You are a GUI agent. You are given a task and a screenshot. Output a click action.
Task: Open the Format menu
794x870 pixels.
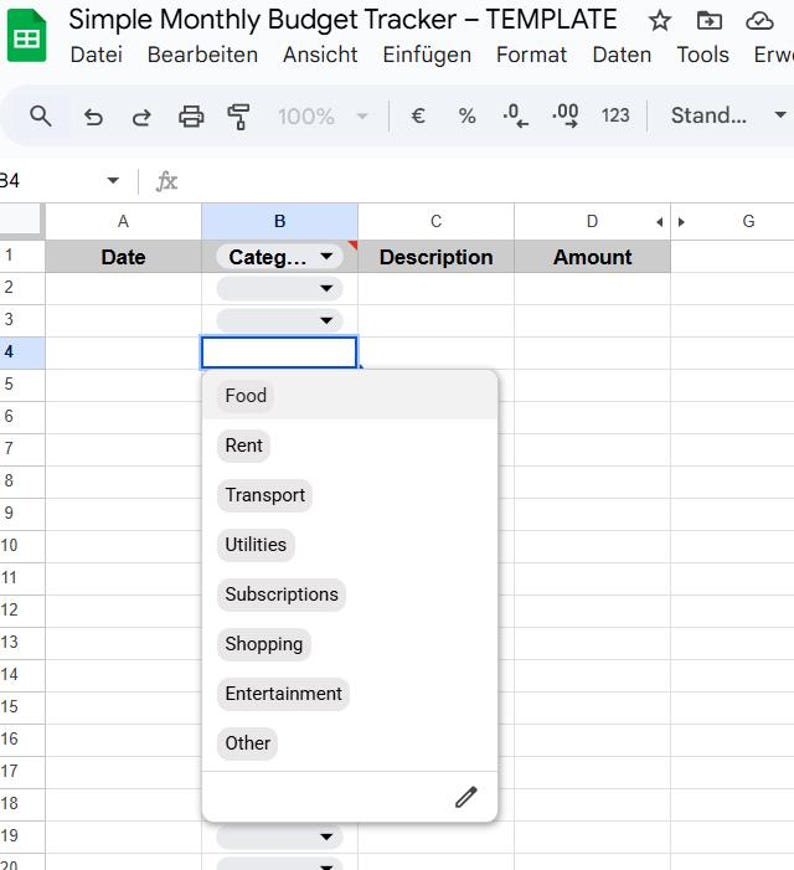pos(532,55)
